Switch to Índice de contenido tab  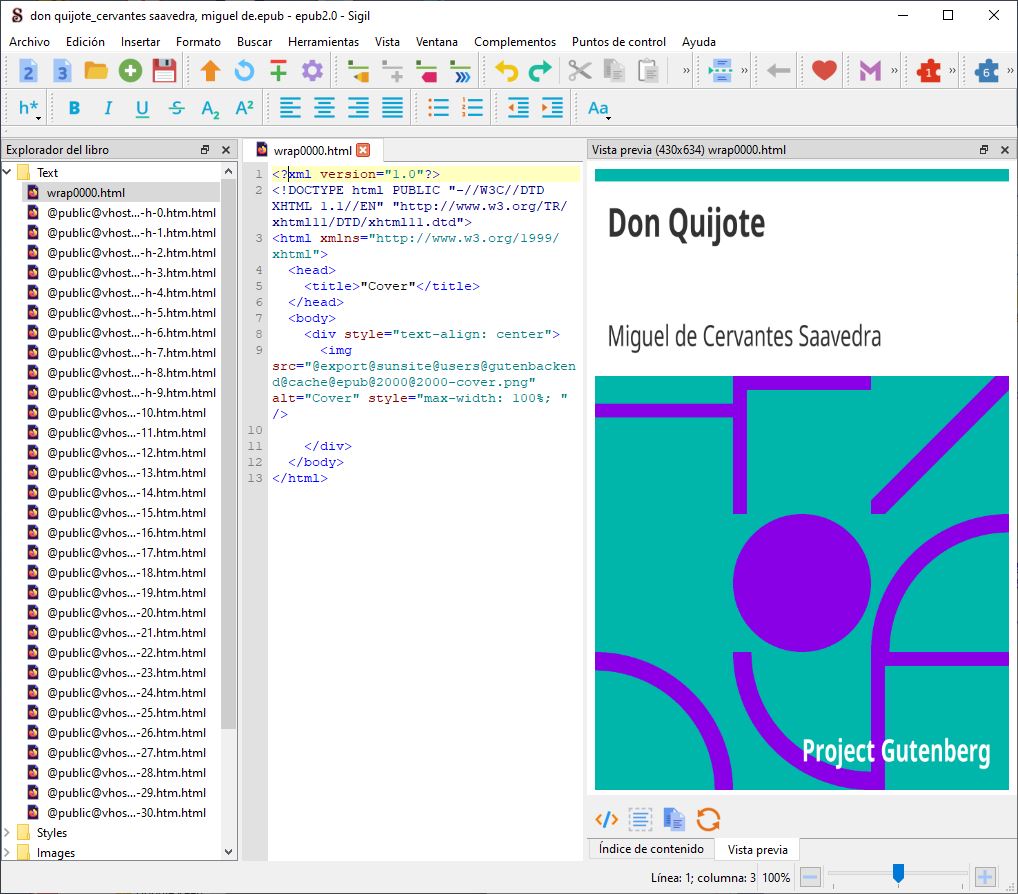click(650, 849)
